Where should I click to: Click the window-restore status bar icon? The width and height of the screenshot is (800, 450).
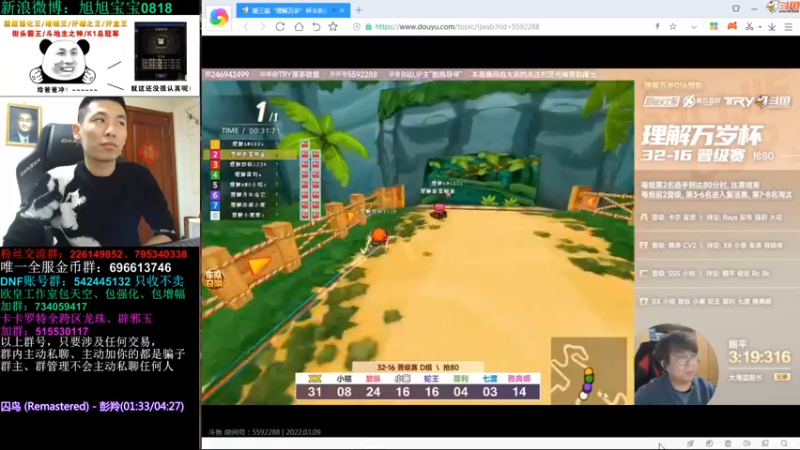pyautogui.click(x=765, y=444)
